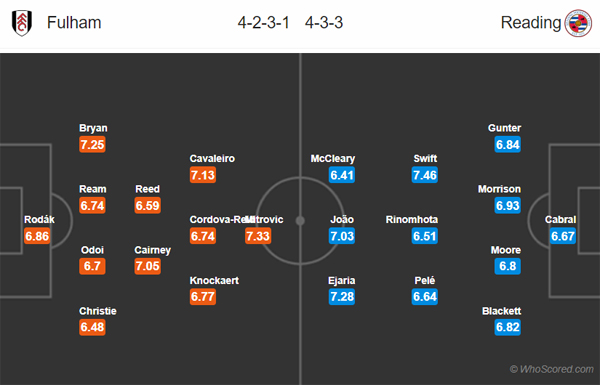Click on player name Cavaleiro
The image size is (600, 385).
coord(212,158)
